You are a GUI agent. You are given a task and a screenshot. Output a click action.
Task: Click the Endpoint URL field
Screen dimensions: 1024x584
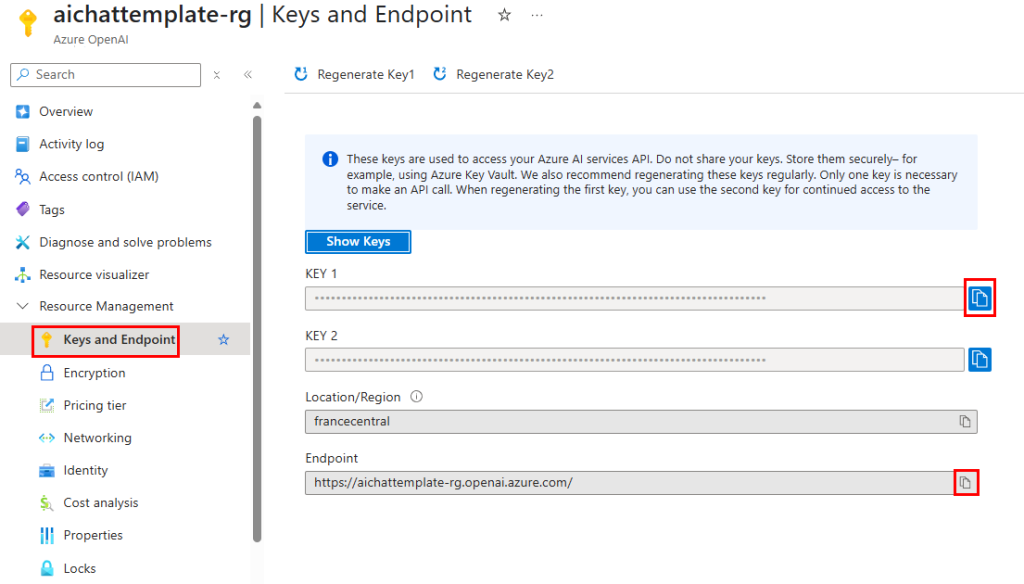point(641,483)
